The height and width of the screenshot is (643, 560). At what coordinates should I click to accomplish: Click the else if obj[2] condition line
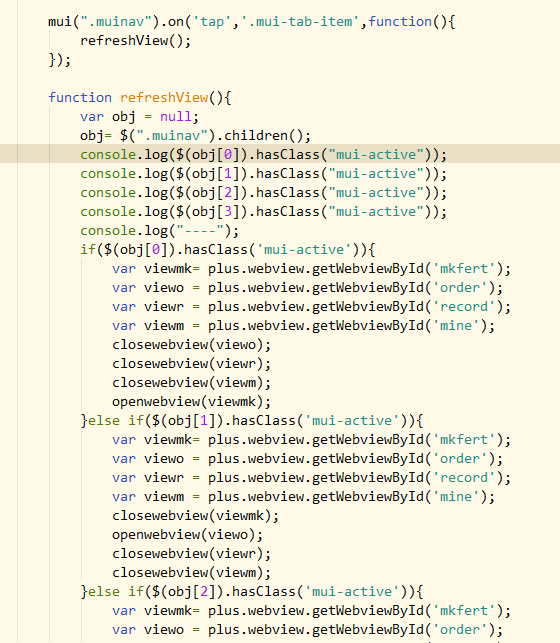[x=252, y=592]
